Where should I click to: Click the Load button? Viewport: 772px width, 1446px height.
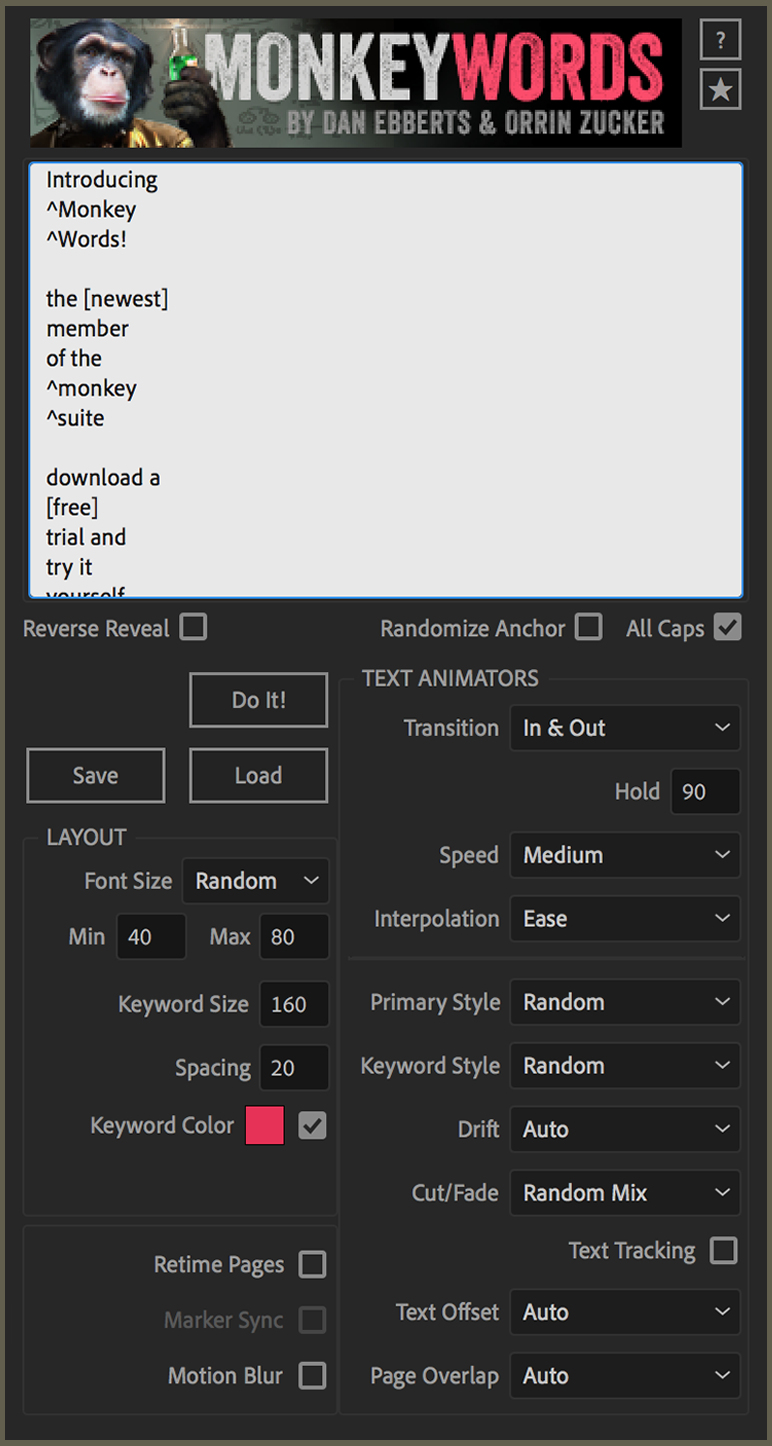259,775
